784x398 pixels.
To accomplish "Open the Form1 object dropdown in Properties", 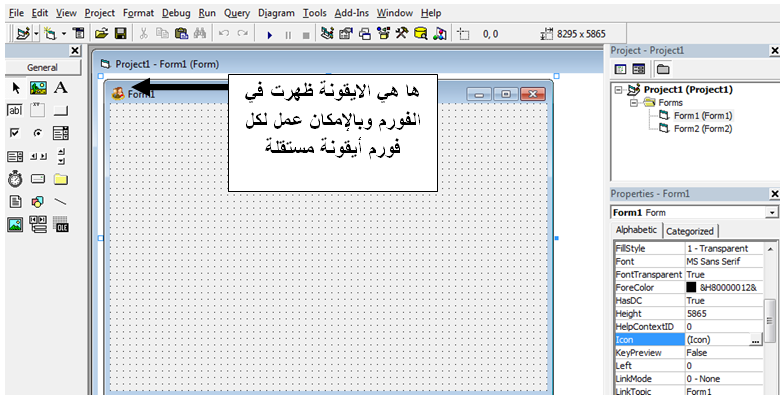I will coord(772,212).
